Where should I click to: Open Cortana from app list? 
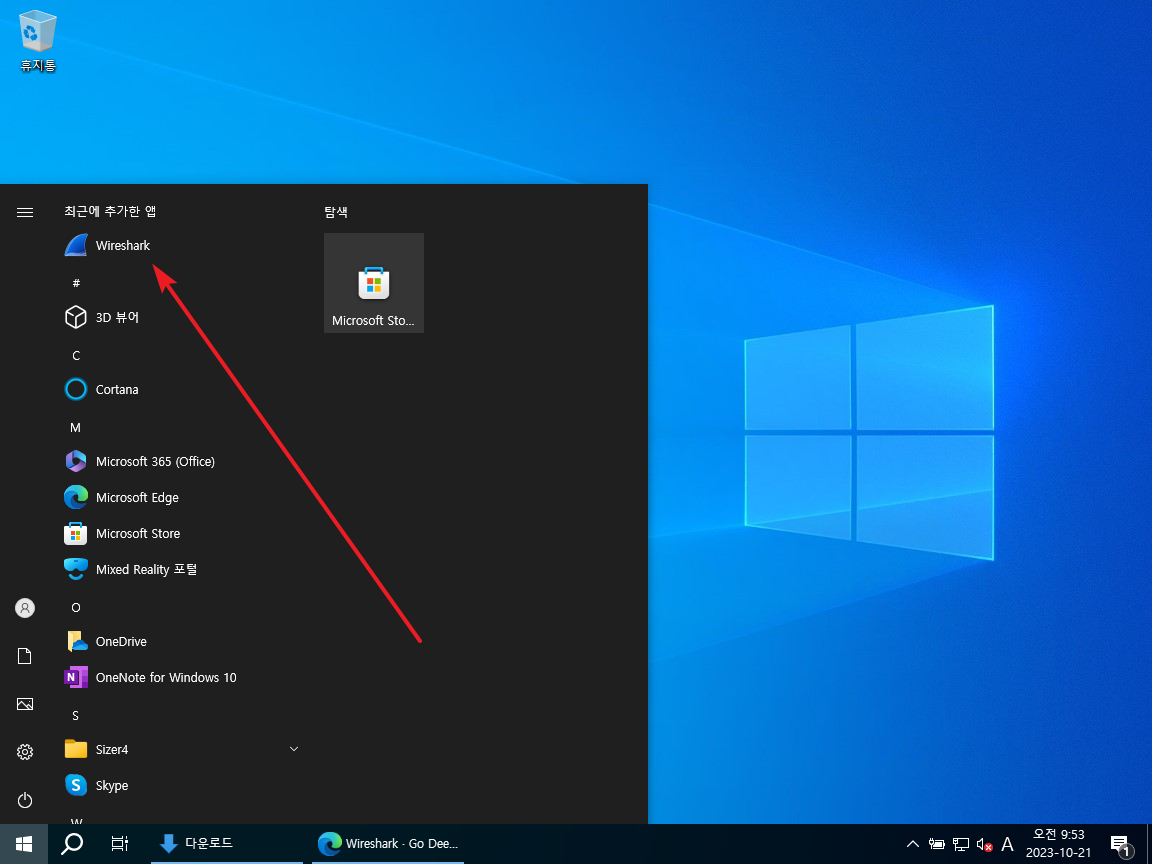point(181,389)
